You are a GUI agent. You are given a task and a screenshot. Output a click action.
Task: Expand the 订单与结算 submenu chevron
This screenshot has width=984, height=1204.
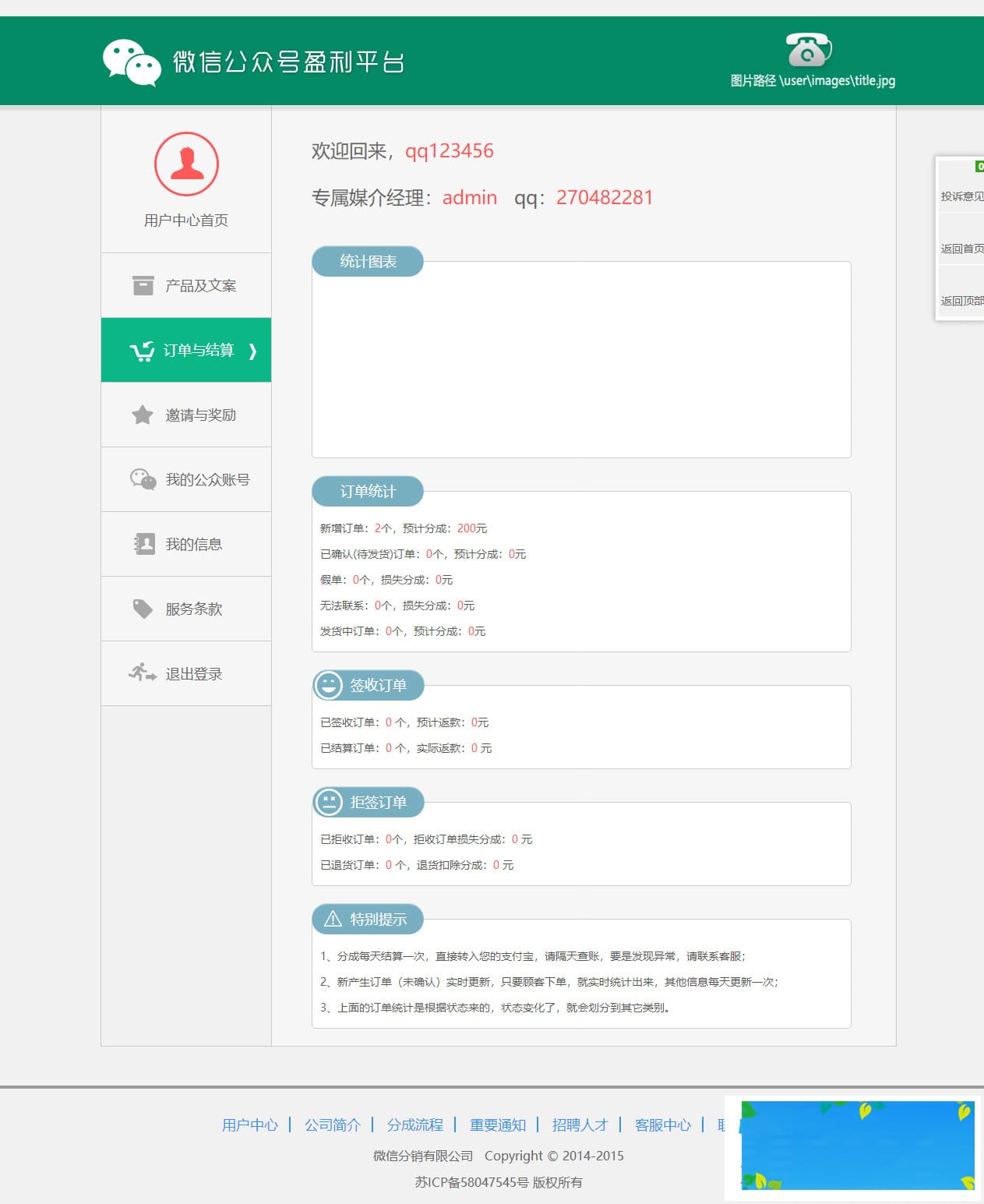pyautogui.click(x=252, y=352)
